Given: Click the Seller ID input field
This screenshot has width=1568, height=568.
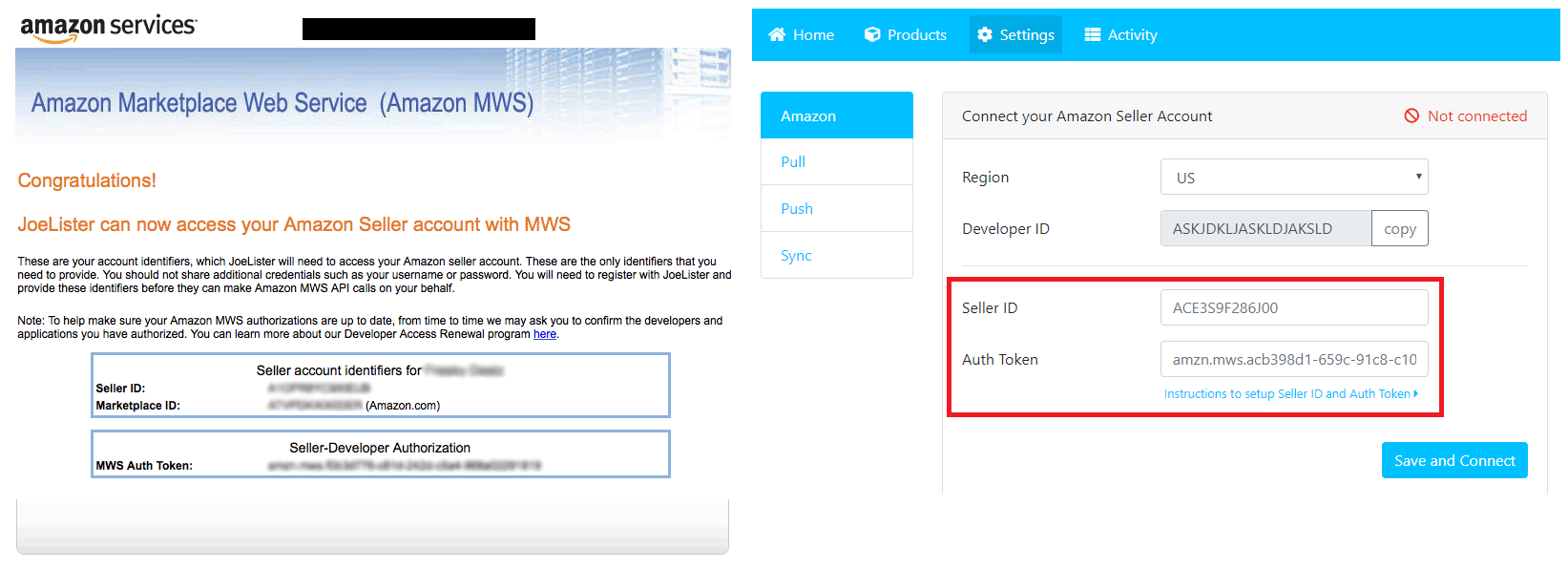Looking at the screenshot, I should 1294,307.
